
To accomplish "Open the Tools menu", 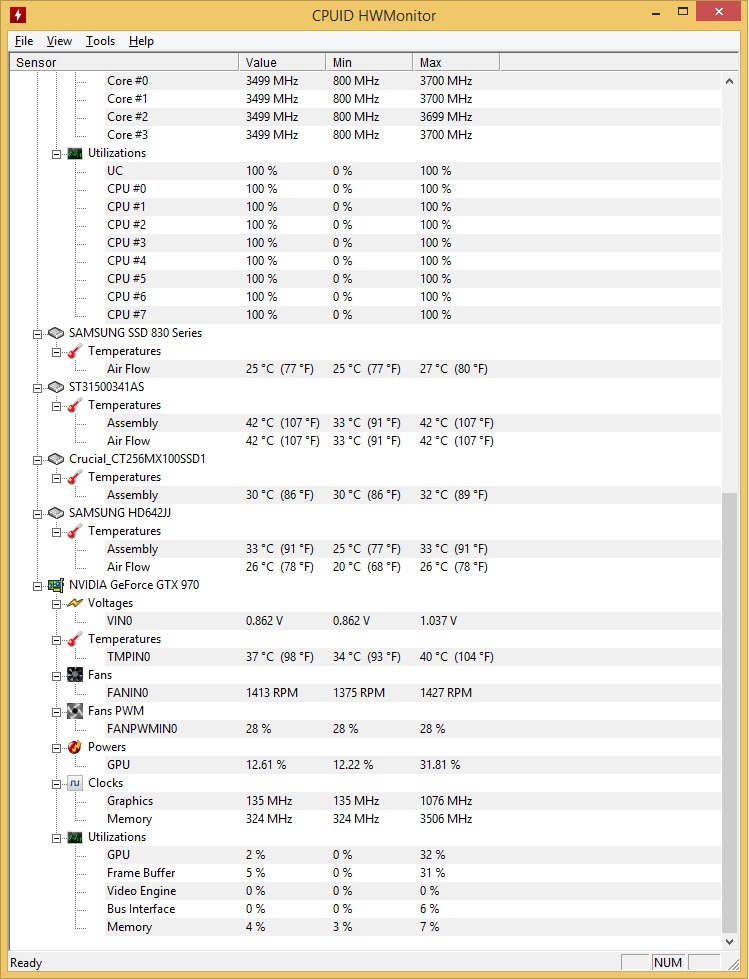I will coord(100,41).
